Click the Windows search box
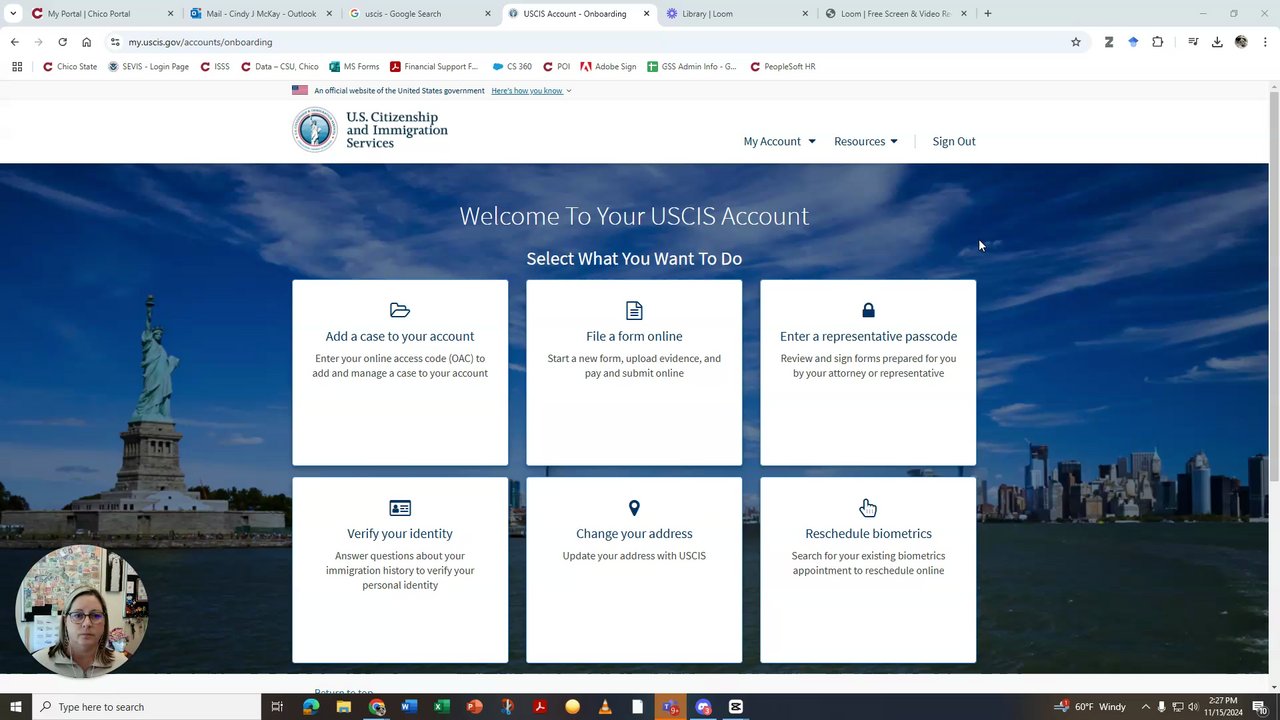This screenshot has height=720, width=1280. tap(146, 707)
